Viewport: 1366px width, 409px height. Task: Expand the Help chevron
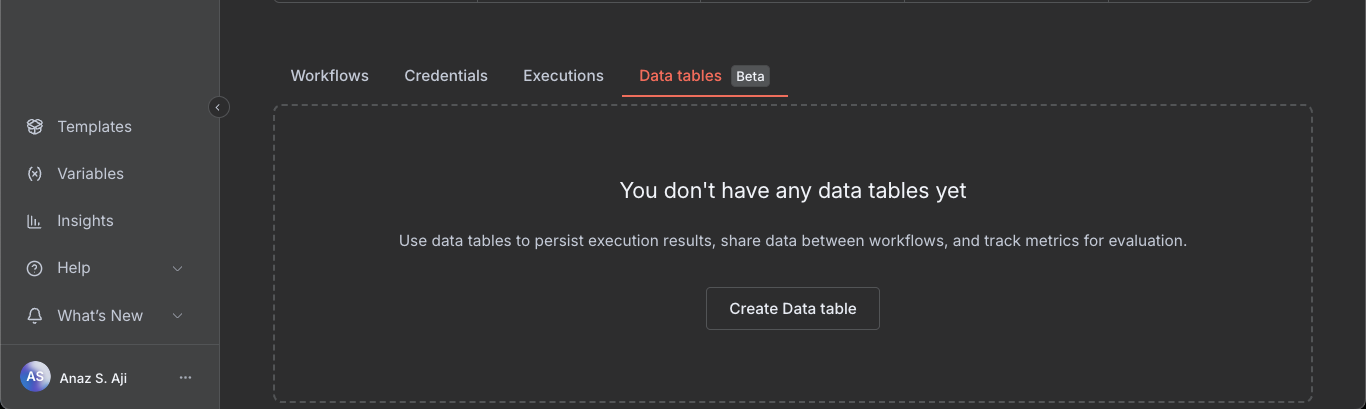(178, 268)
